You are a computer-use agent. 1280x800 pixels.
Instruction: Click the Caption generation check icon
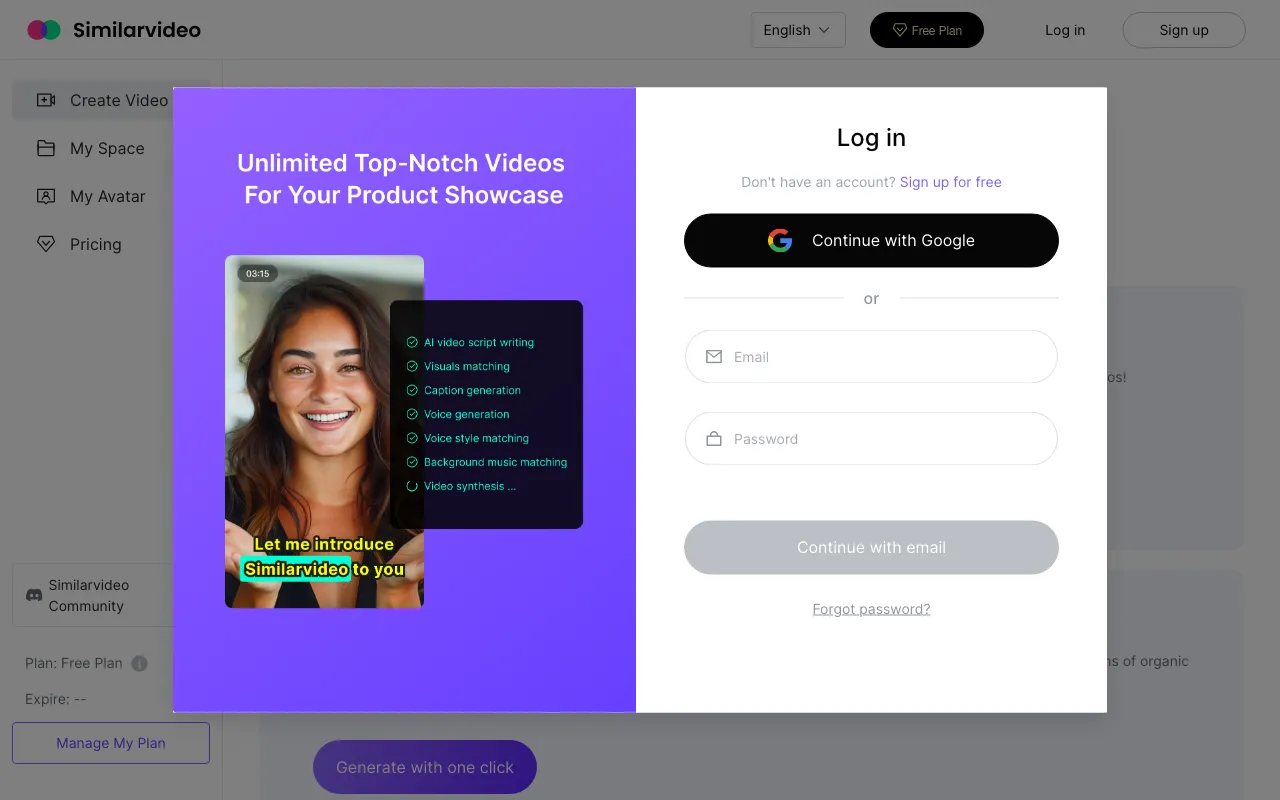tap(412, 390)
